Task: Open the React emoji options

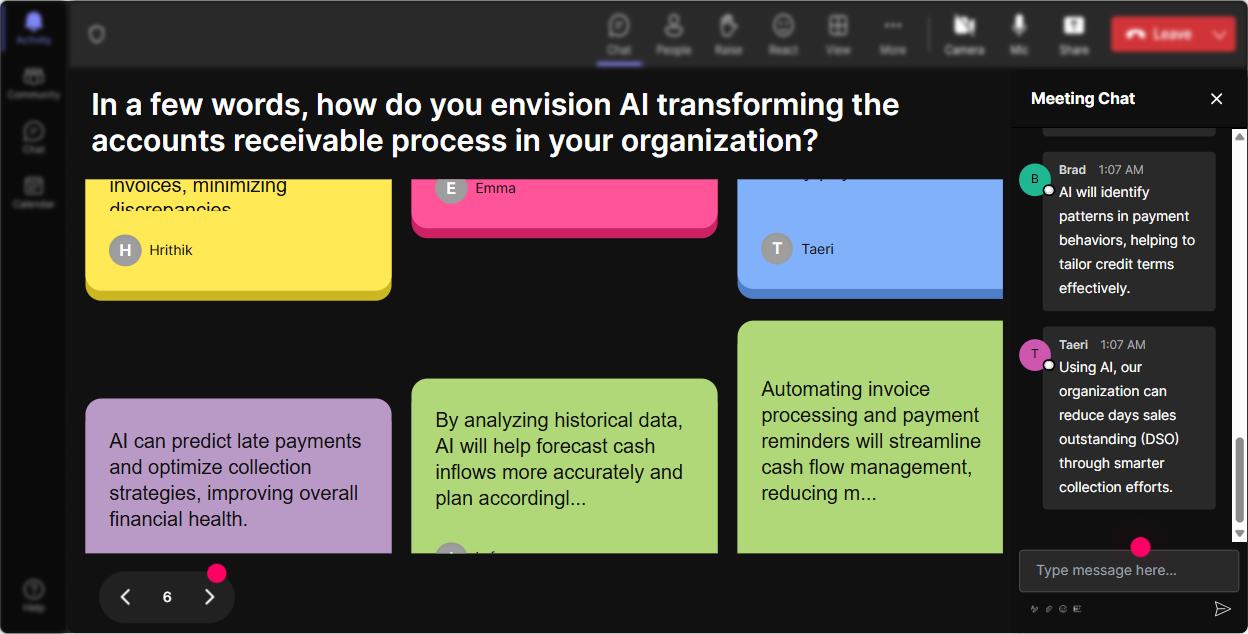Action: coord(783,34)
